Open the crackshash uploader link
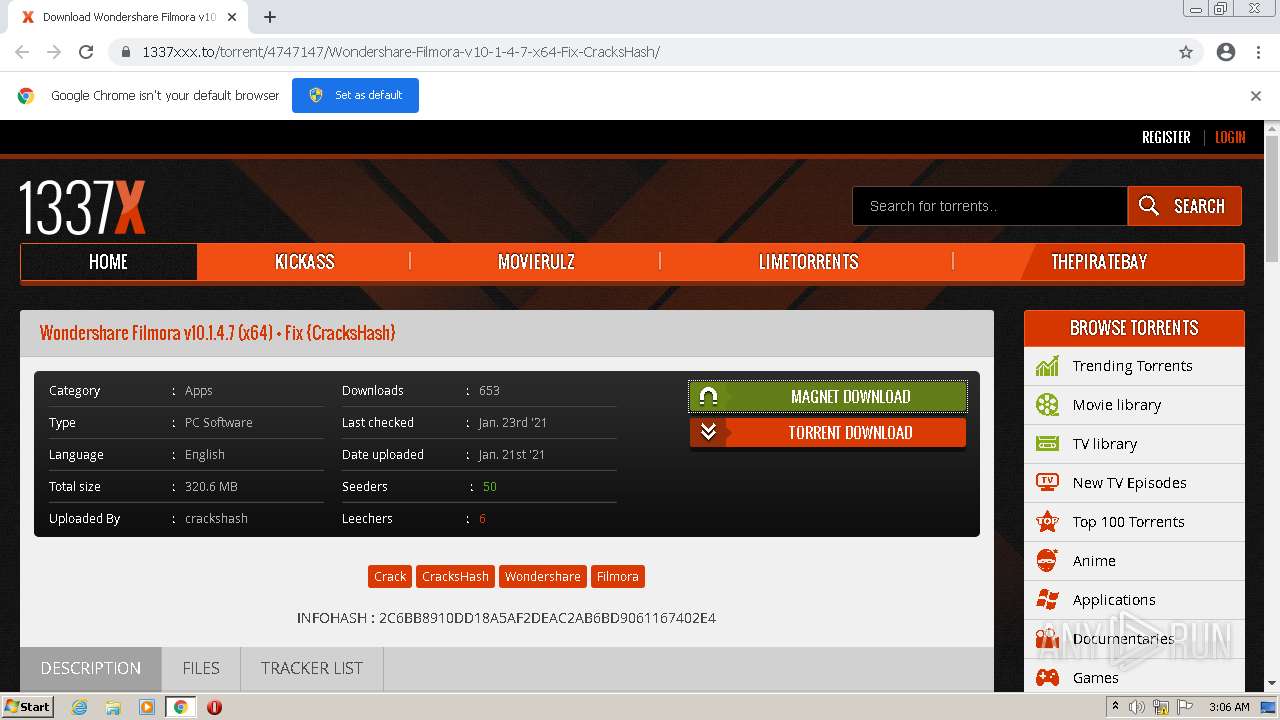Image resolution: width=1280 pixels, height=720 pixels. 216,518
